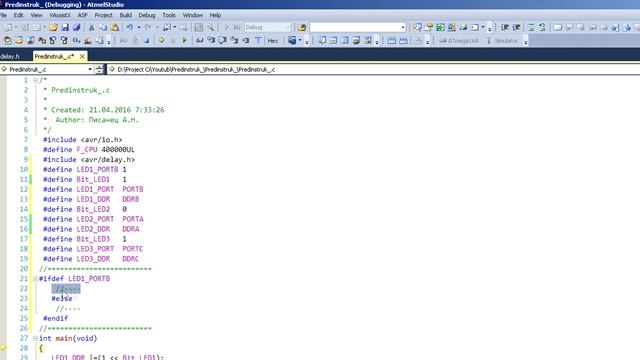Click the Properties window toolbar icon
The image size is (640, 360).
tap(429, 27)
